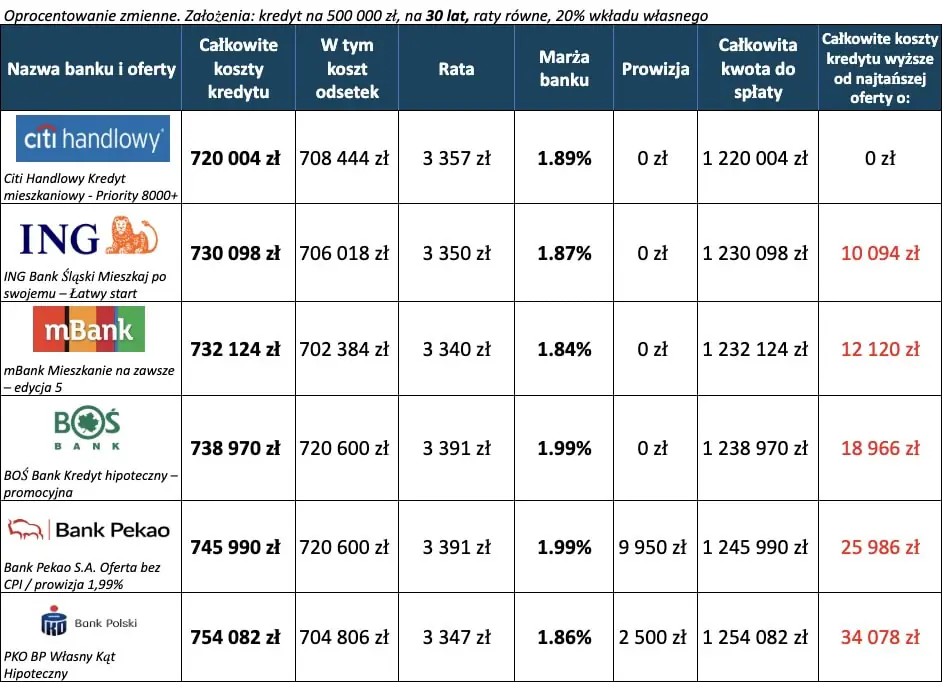Click the BOŚ Bank green logo
Screen dimensions: 942x682
pyautogui.click(x=88, y=430)
